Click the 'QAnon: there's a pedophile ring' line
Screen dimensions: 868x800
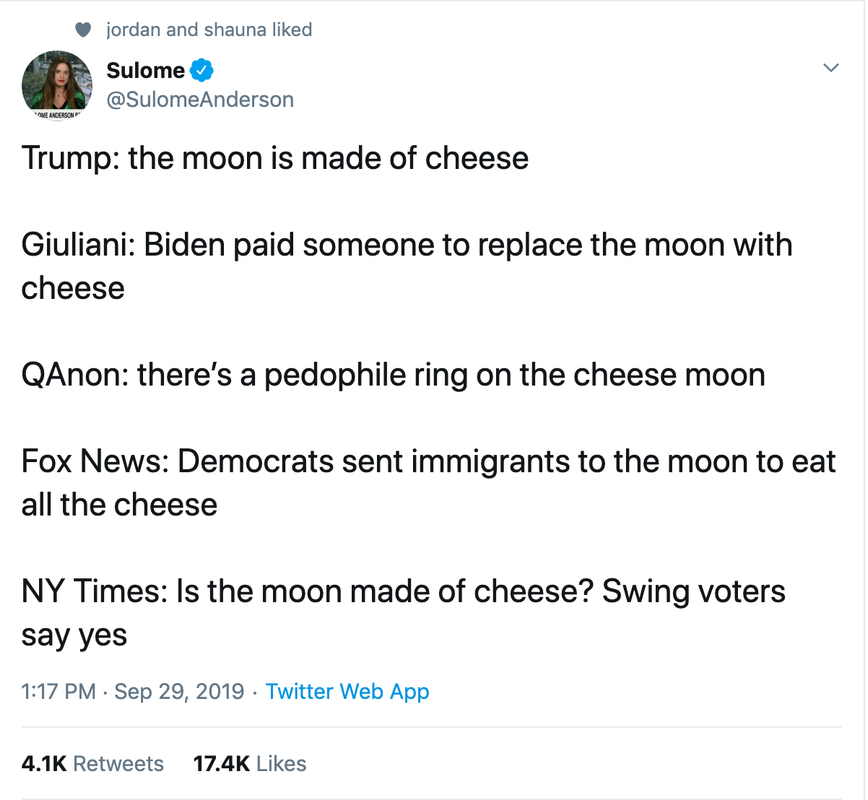[393, 375]
